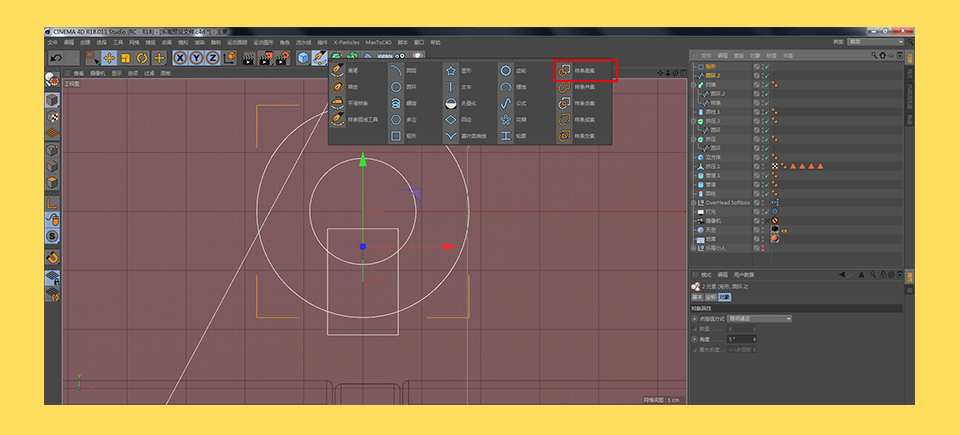Open the X-Particles menu
The width and height of the screenshot is (960, 435).
point(347,43)
